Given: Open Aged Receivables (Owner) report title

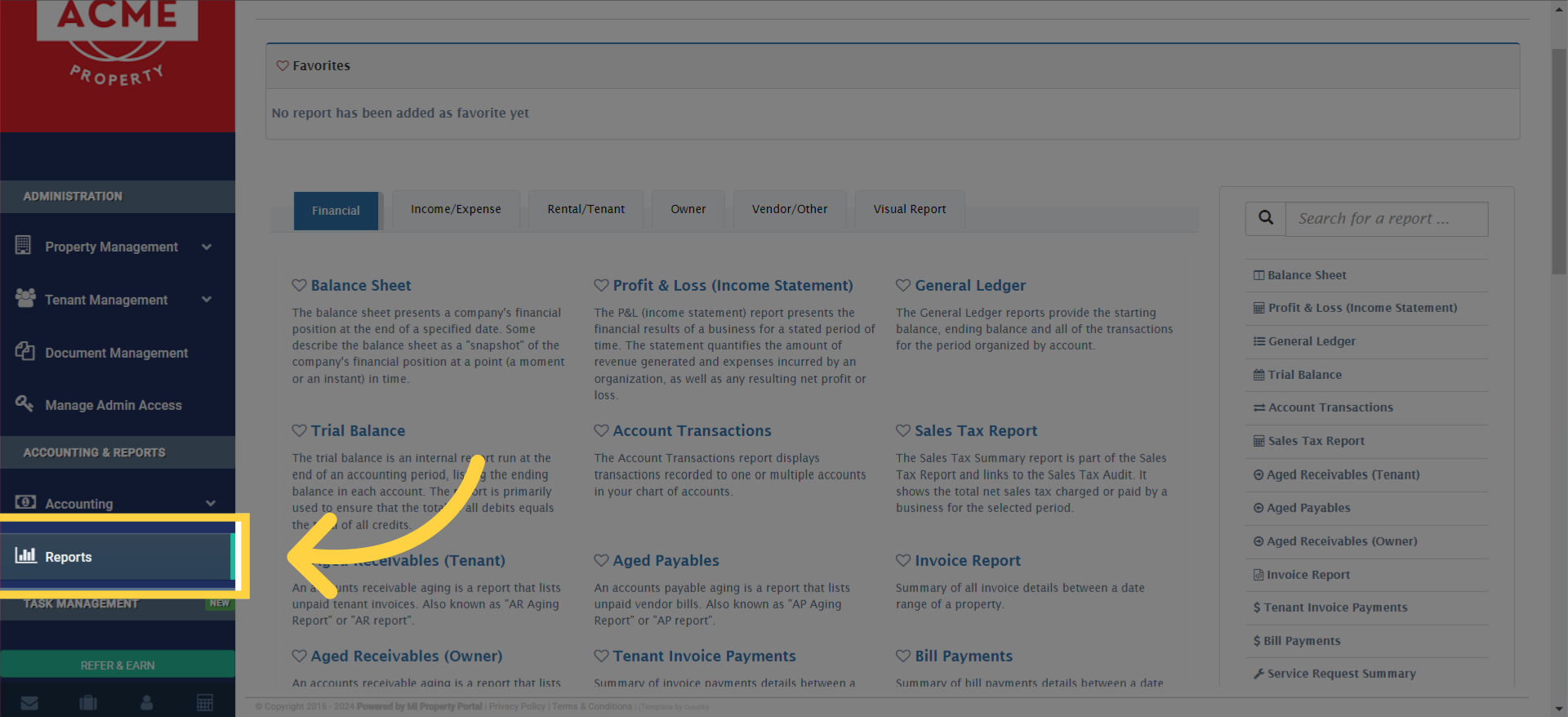Looking at the screenshot, I should 407,656.
